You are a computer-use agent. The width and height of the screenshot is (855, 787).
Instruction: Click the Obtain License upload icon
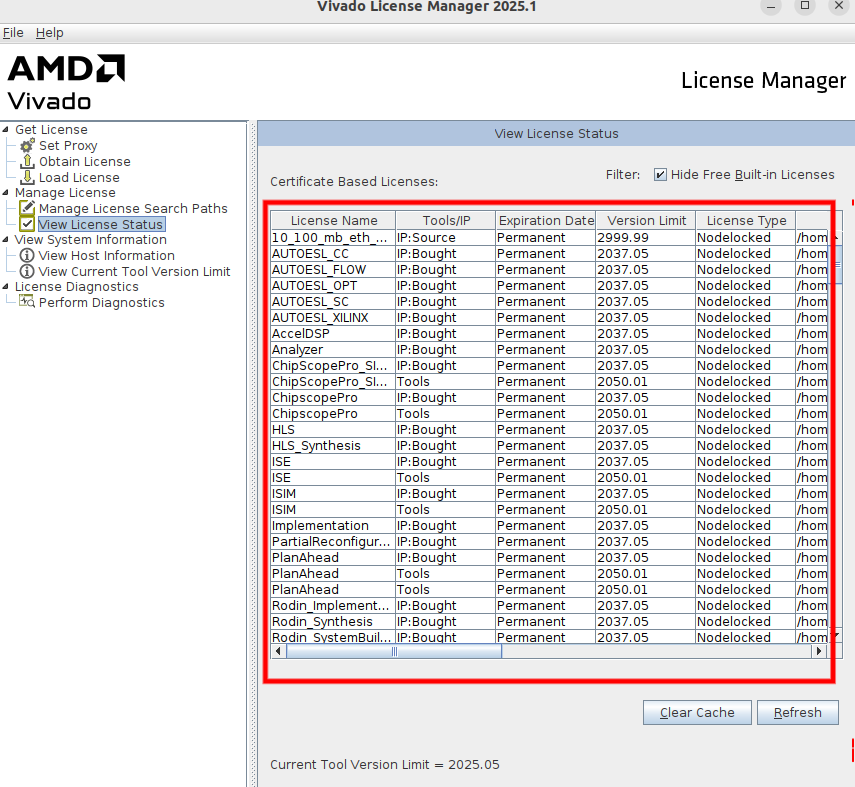[27, 161]
